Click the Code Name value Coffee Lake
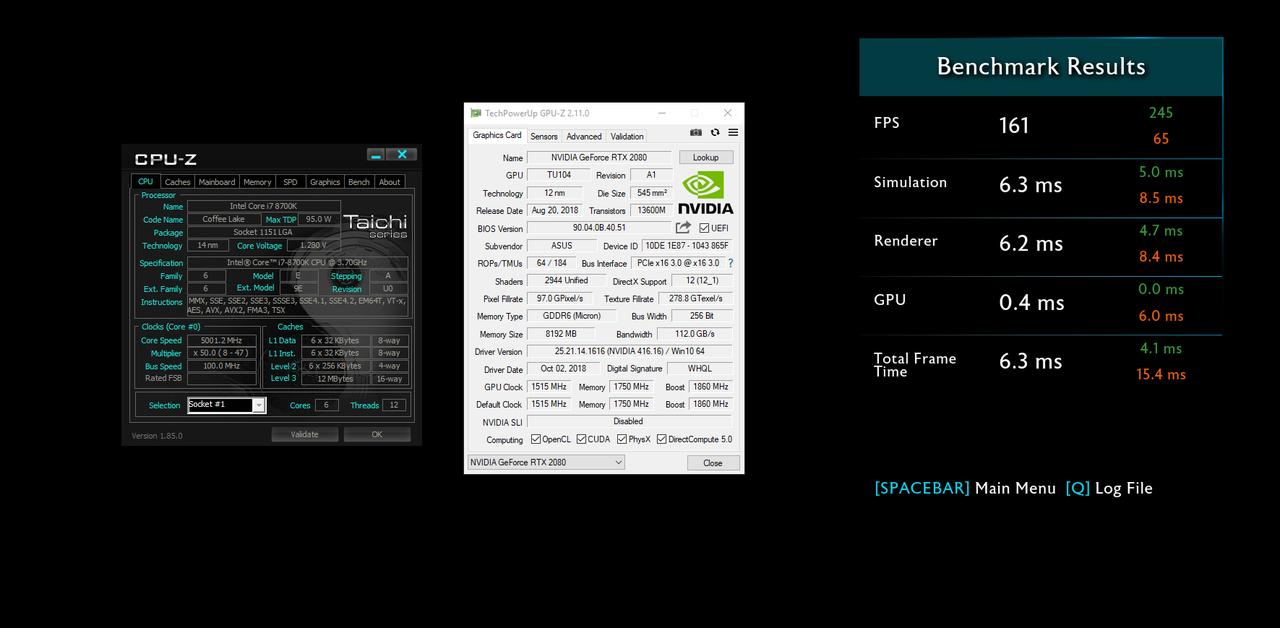 point(224,219)
